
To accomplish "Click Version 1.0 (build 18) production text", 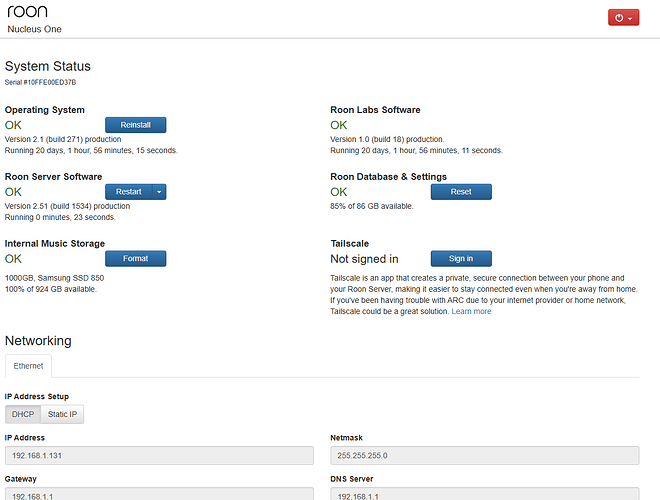I will 387,139.
